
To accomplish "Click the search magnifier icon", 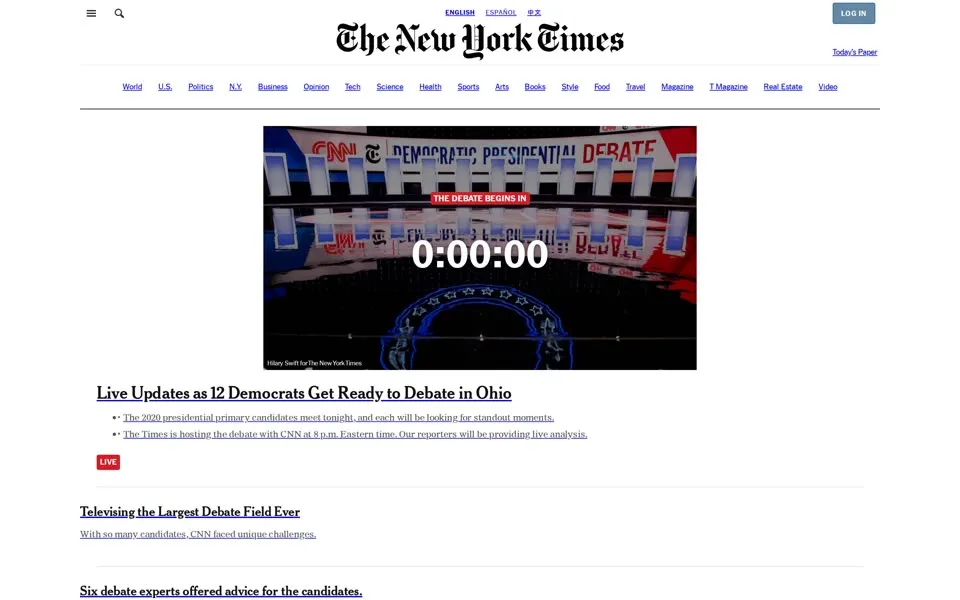I will point(119,13).
